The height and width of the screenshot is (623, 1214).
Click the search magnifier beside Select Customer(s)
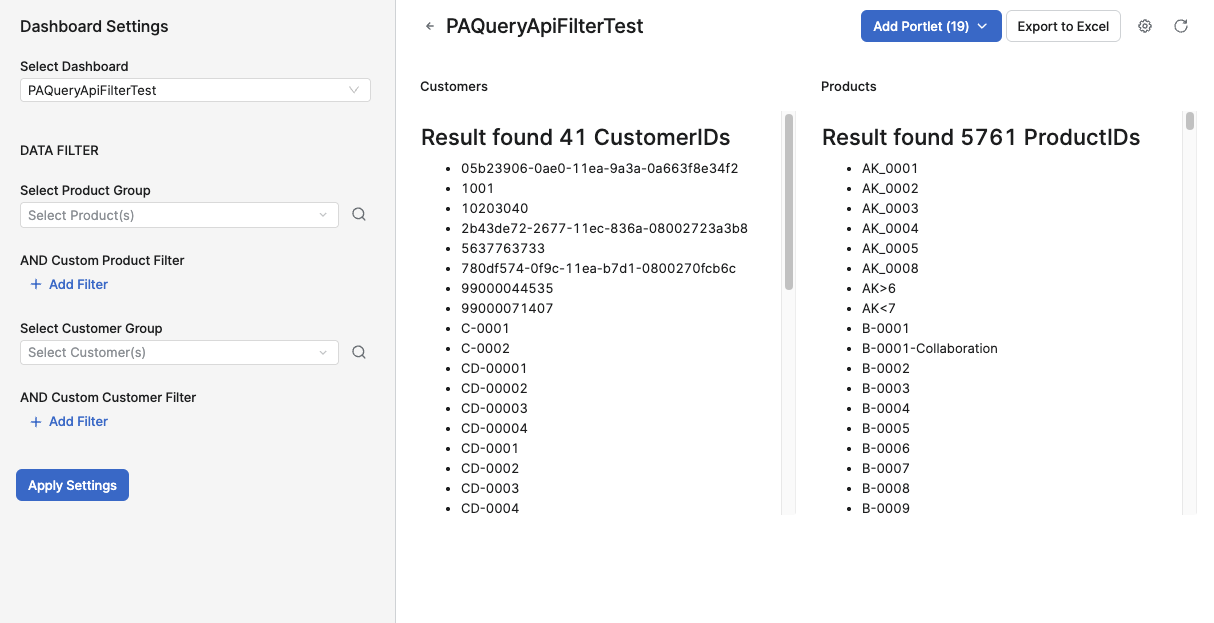point(359,352)
